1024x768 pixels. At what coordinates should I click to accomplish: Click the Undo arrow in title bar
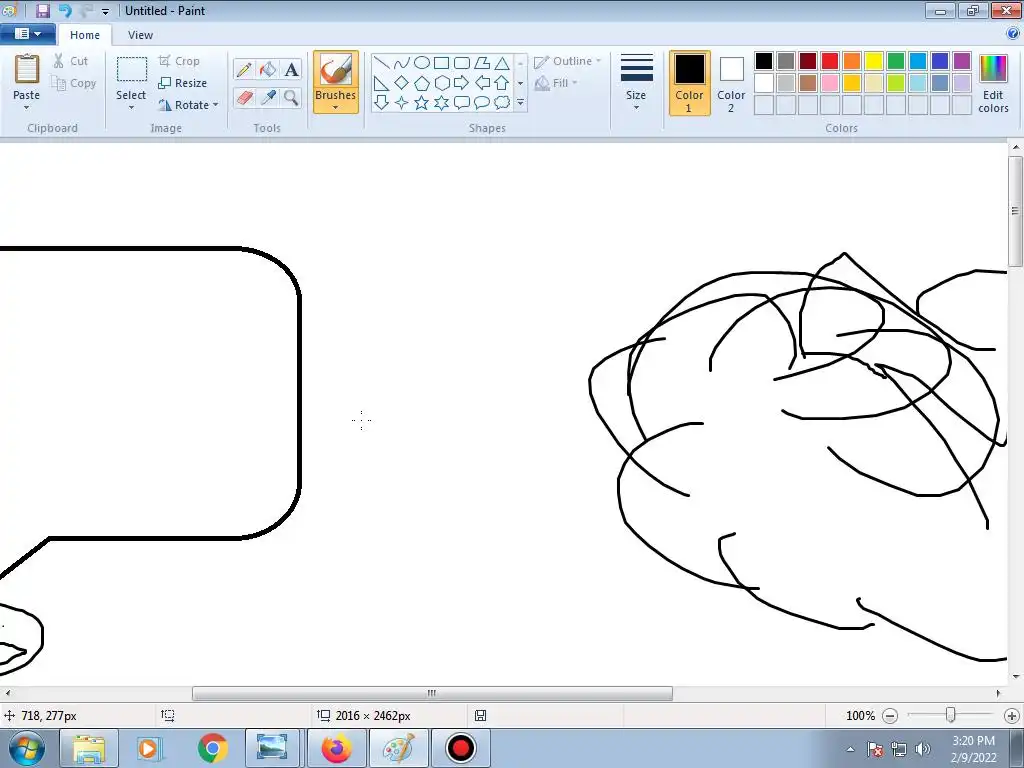point(65,10)
